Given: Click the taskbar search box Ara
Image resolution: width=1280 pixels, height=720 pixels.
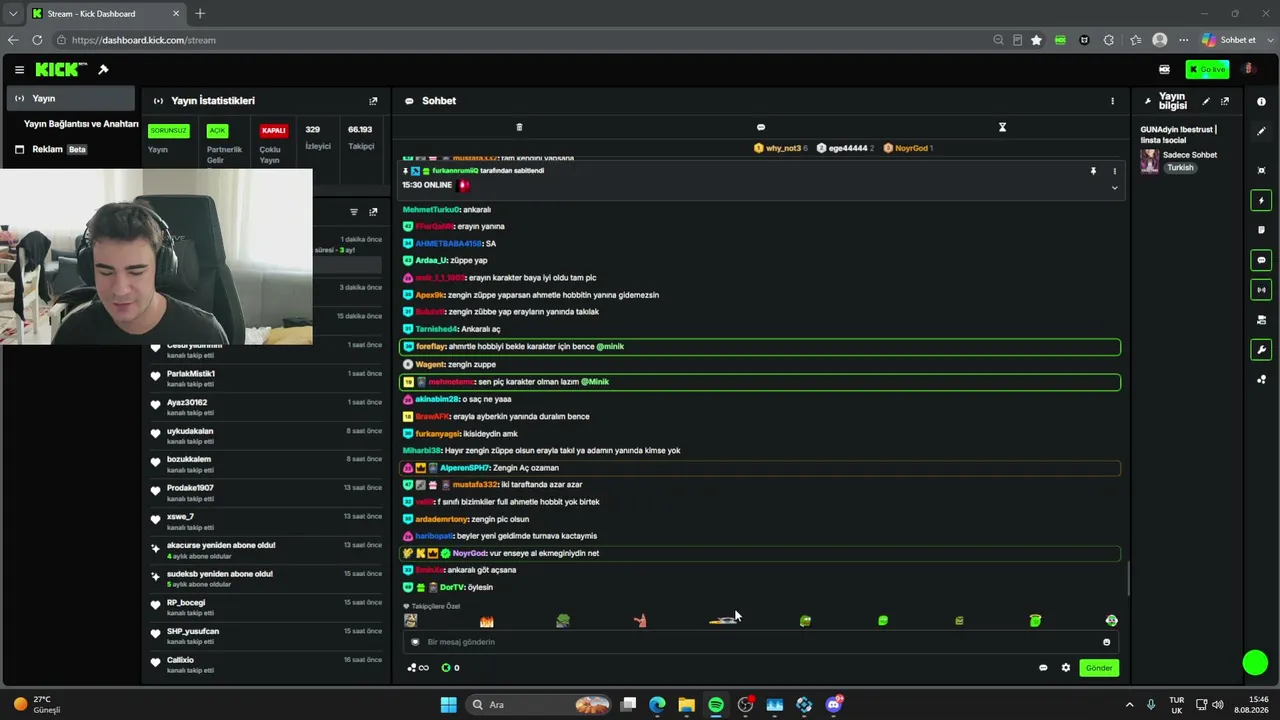Looking at the screenshot, I should point(539,705).
